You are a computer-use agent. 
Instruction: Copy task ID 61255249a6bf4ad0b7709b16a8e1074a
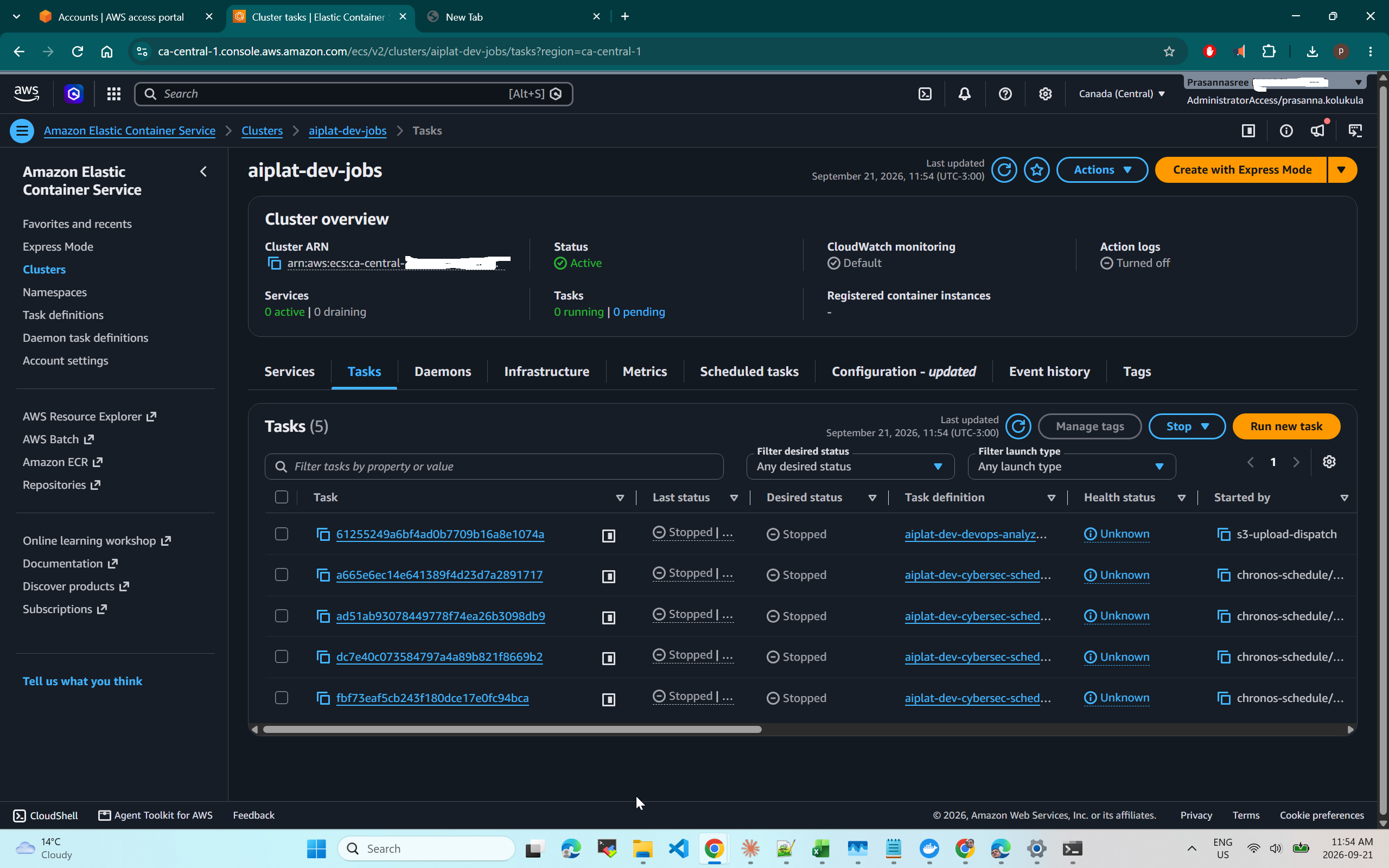point(323,534)
